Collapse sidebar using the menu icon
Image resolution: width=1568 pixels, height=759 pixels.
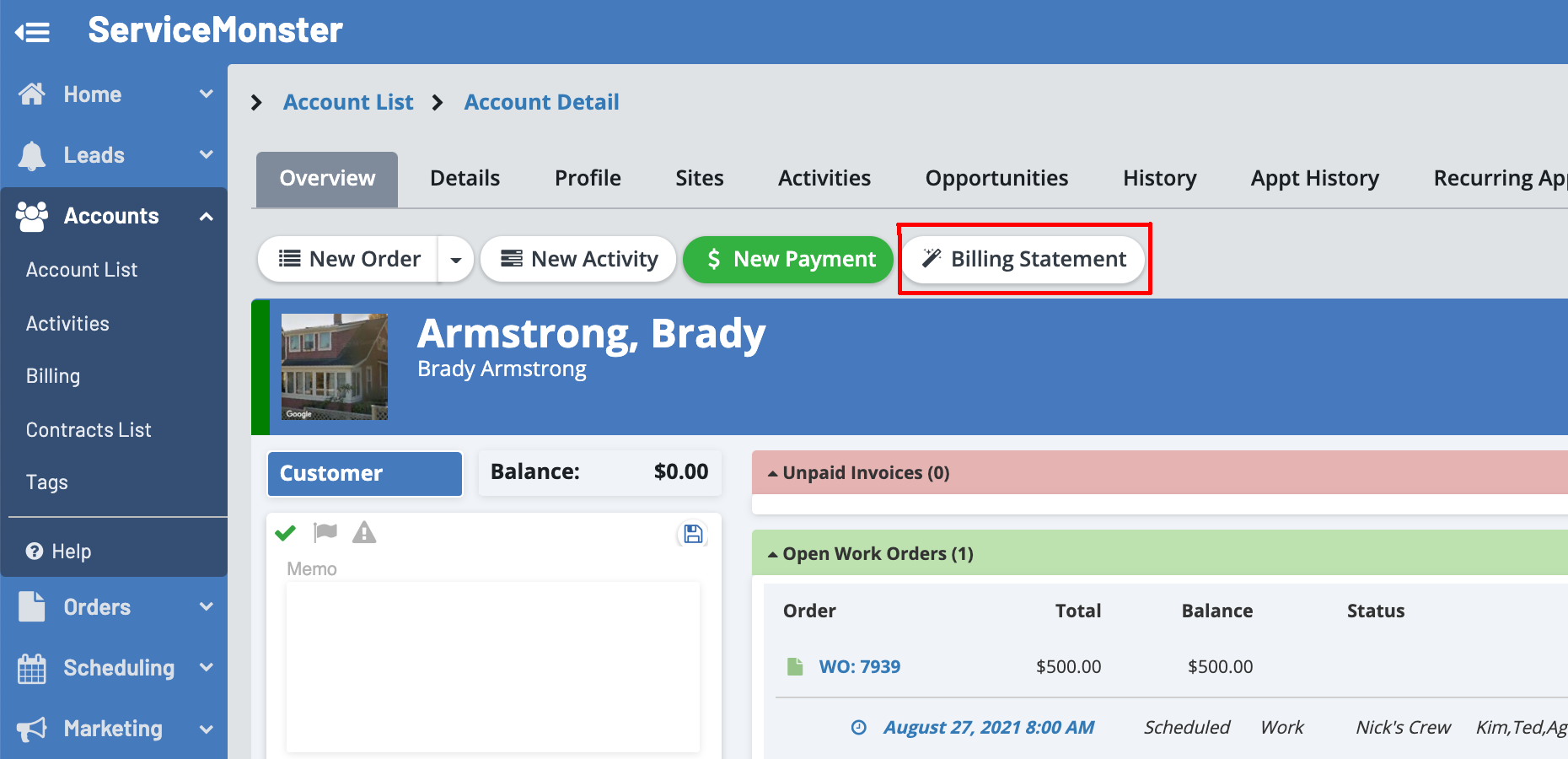coord(33,32)
